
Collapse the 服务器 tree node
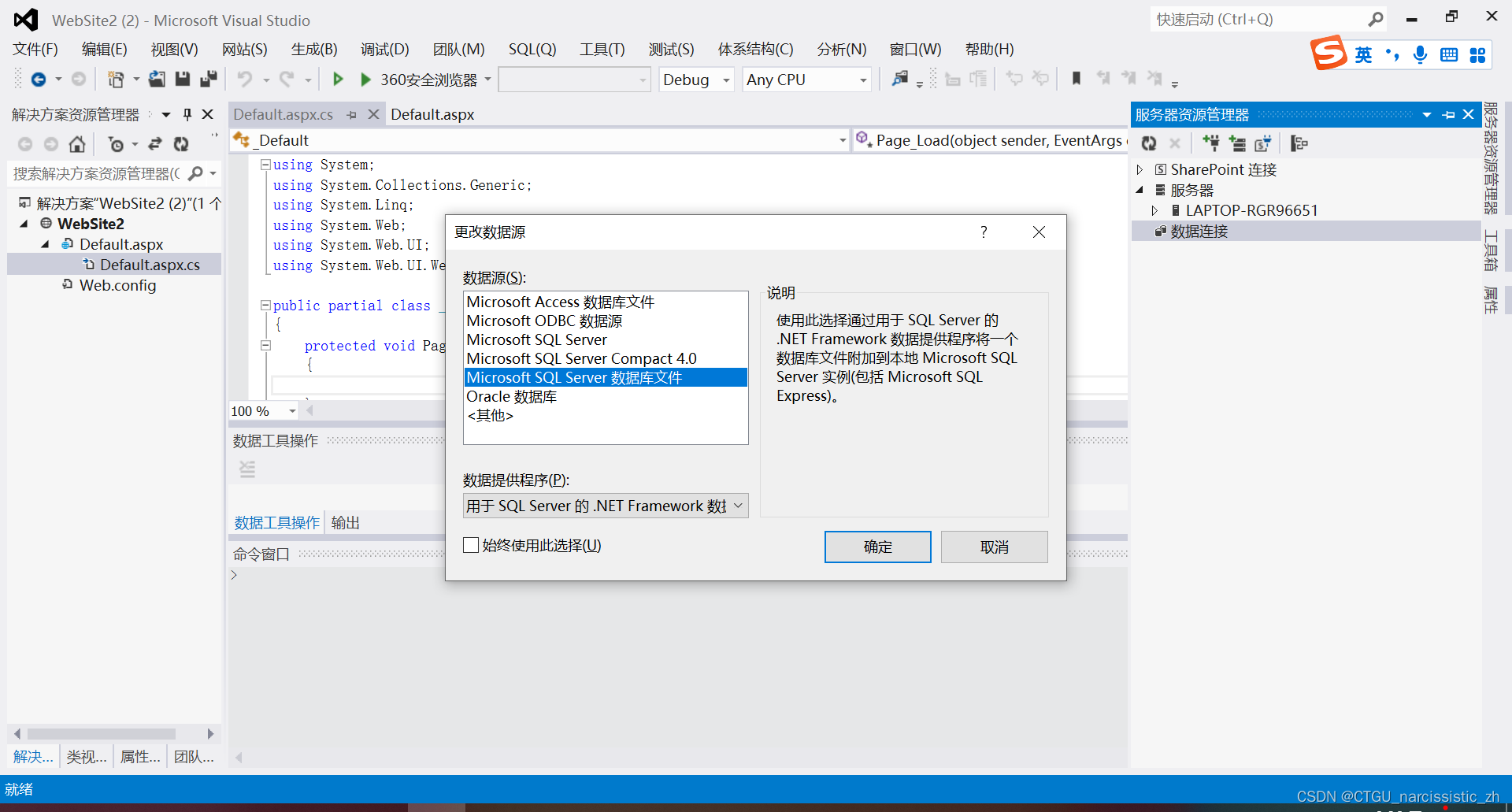[x=1140, y=190]
